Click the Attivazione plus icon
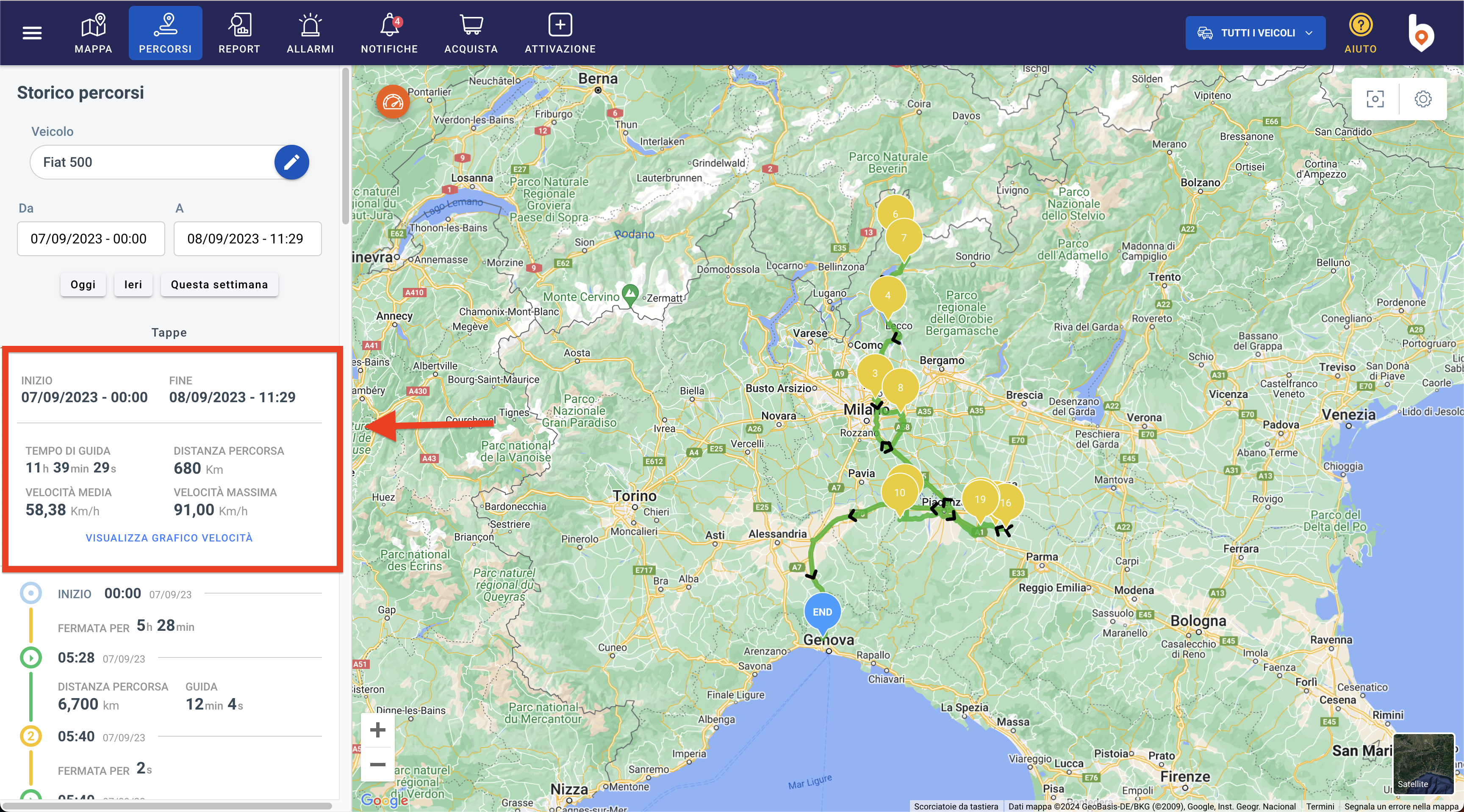Screen dimensions: 1464x812 (560, 33)
